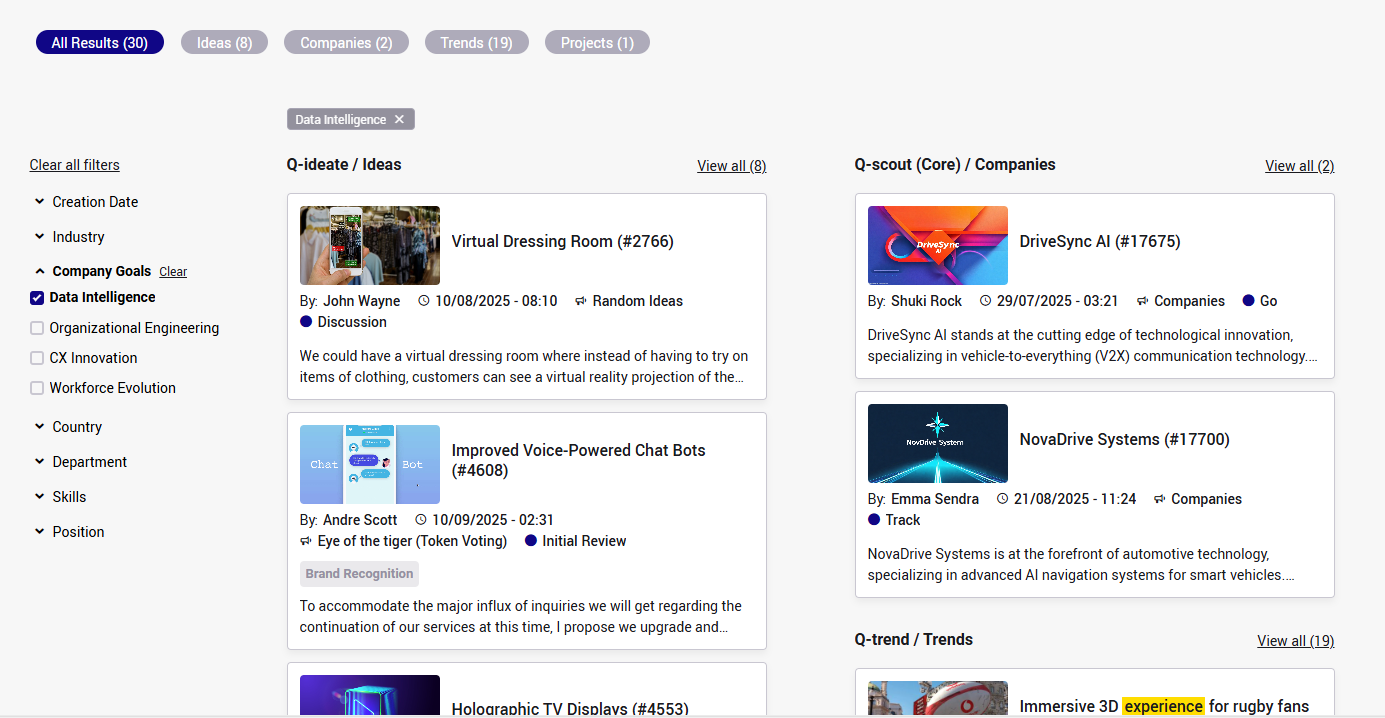Viewport: 1385px width, 718px height.
Task: Uncheck the Data Intelligence checkbox
Action: click(x=37, y=297)
